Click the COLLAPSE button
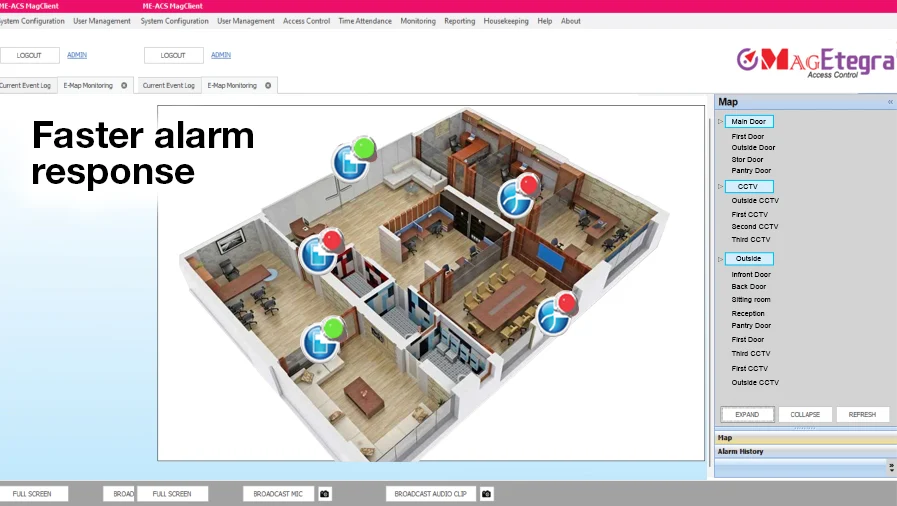Image resolution: width=897 pixels, height=506 pixels. point(805,415)
